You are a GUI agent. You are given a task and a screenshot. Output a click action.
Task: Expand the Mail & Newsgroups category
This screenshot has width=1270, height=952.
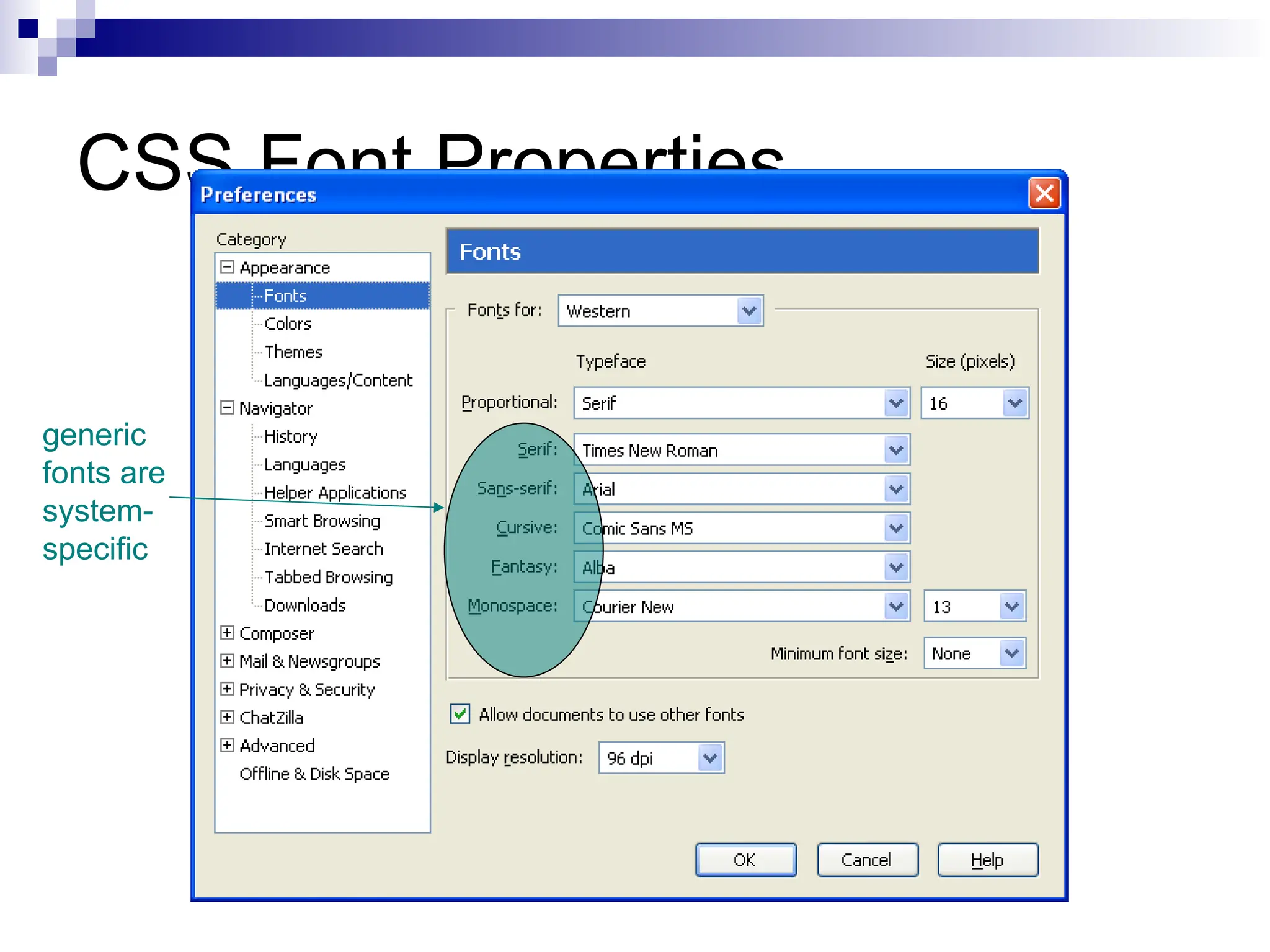pyautogui.click(x=227, y=661)
